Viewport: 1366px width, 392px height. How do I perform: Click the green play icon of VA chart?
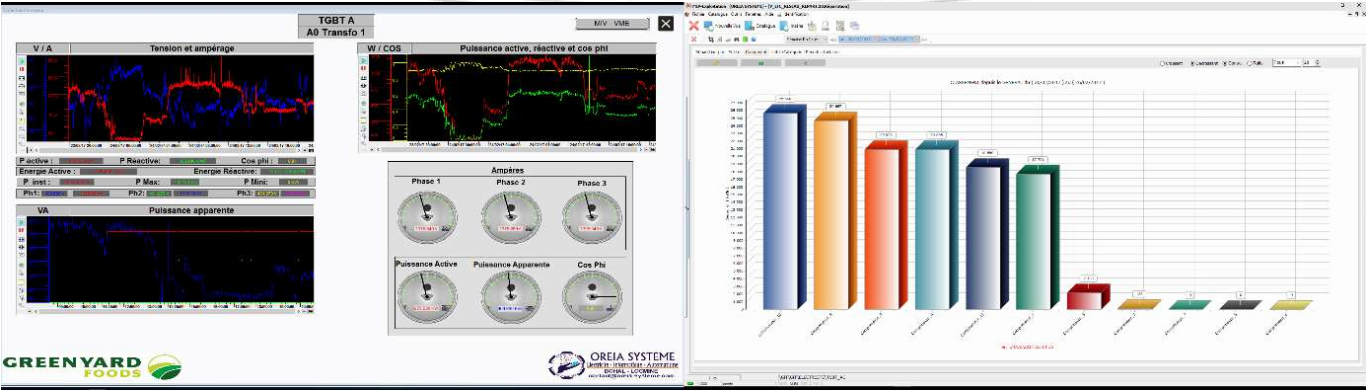click(21, 222)
